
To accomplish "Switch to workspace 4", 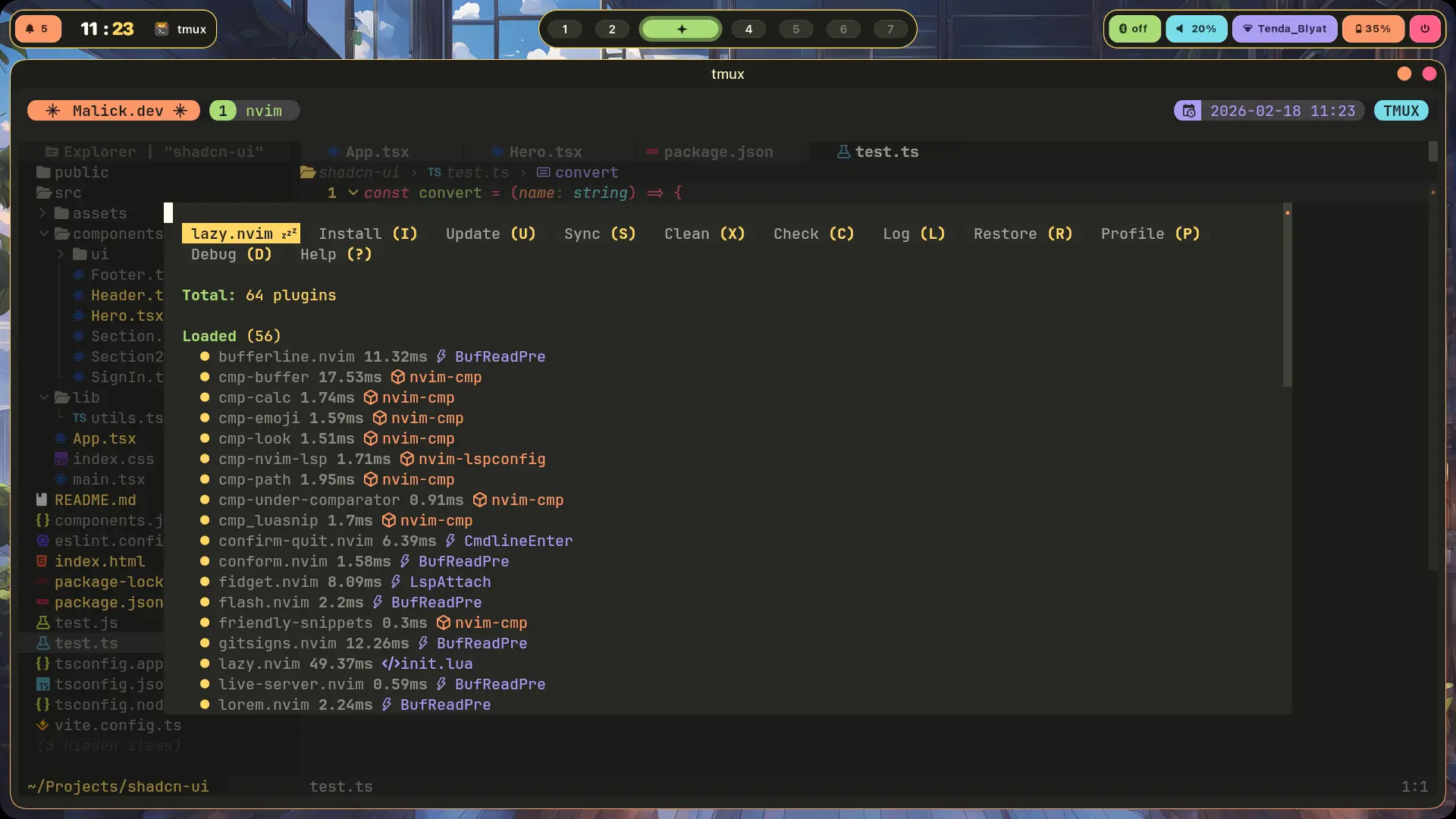I will [x=748, y=29].
